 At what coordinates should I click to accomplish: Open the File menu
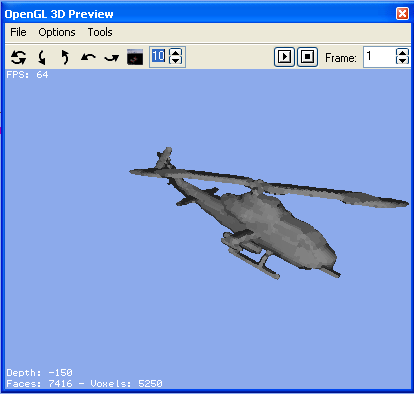pyautogui.click(x=18, y=32)
